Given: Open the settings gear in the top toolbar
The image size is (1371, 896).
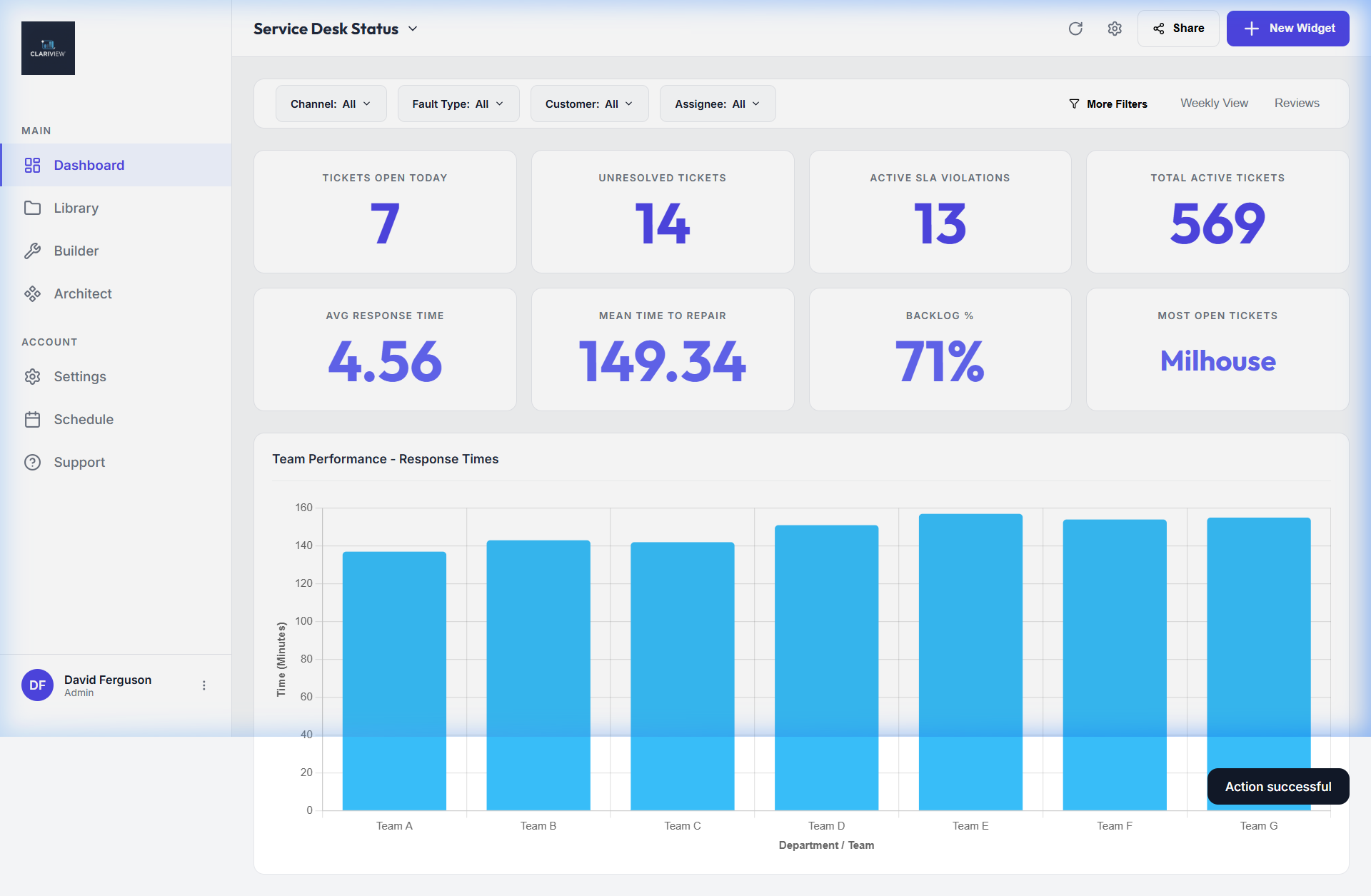Looking at the screenshot, I should coord(1114,29).
